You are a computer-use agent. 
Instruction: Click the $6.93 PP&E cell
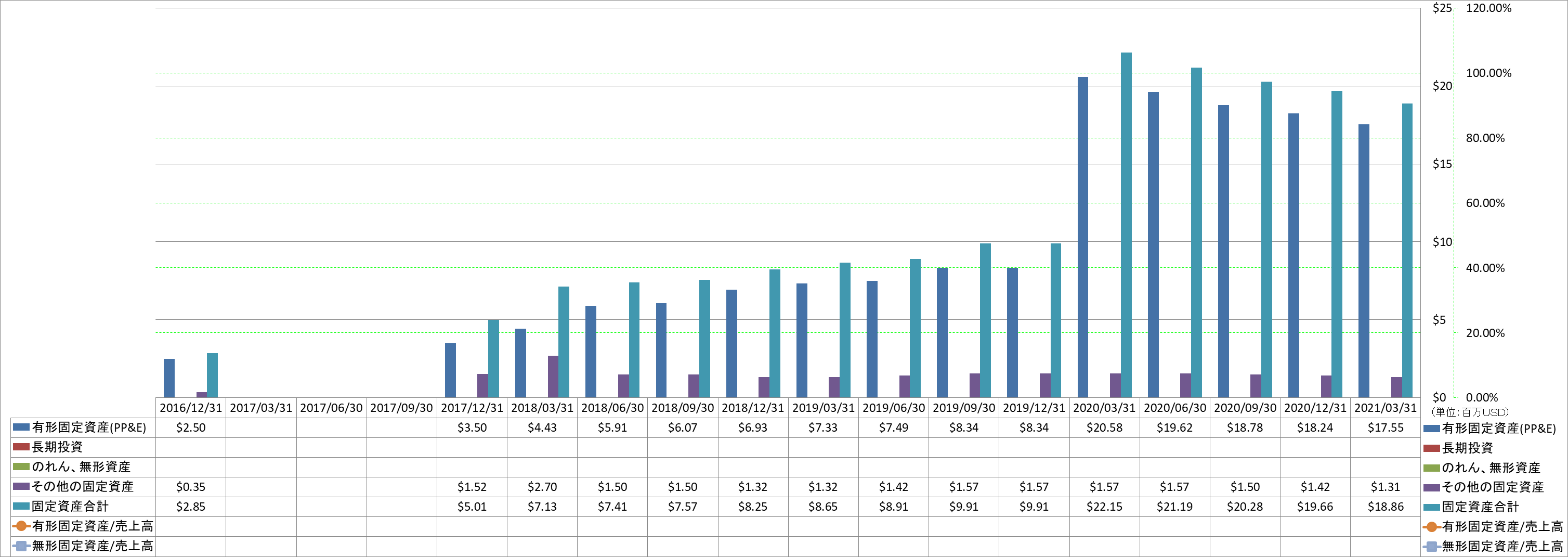click(753, 428)
